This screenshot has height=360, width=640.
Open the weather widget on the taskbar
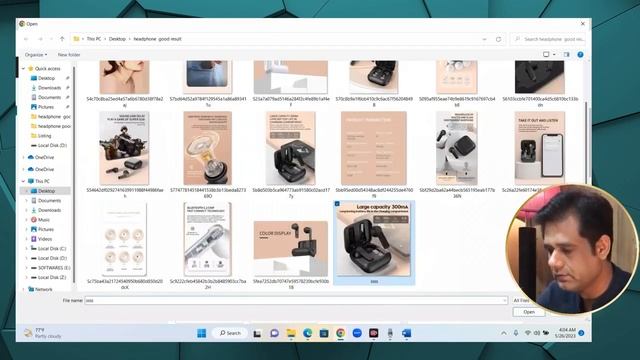coord(42,333)
